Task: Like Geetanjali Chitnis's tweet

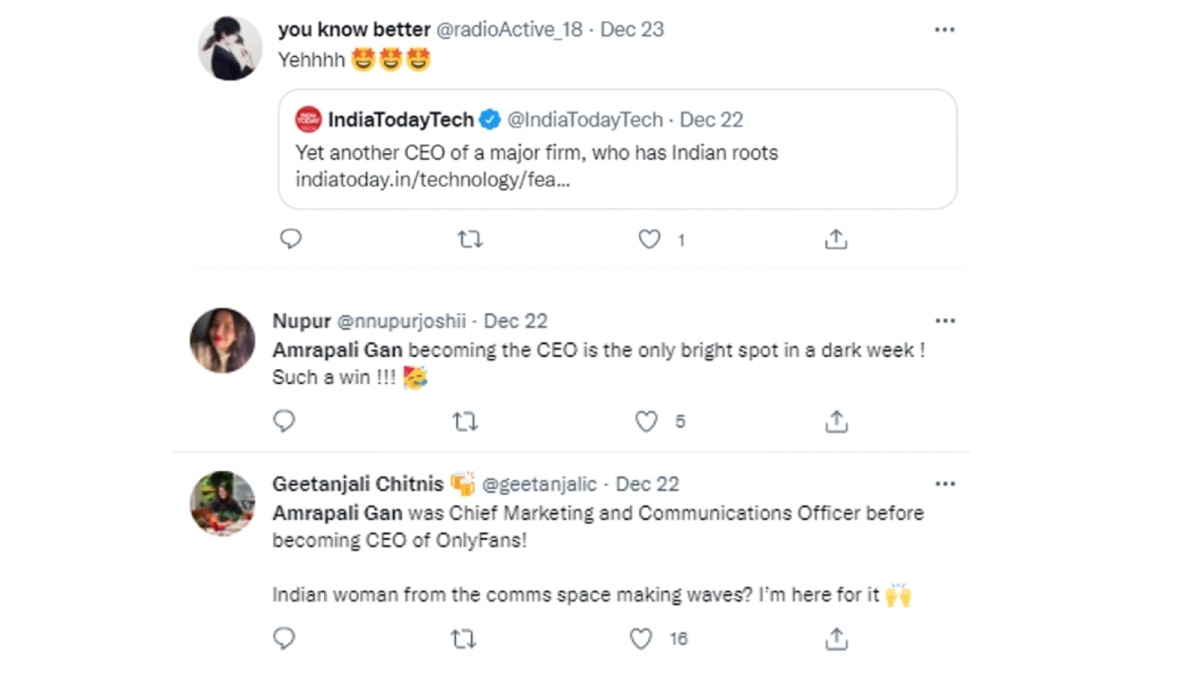Action: pos(641,638)
